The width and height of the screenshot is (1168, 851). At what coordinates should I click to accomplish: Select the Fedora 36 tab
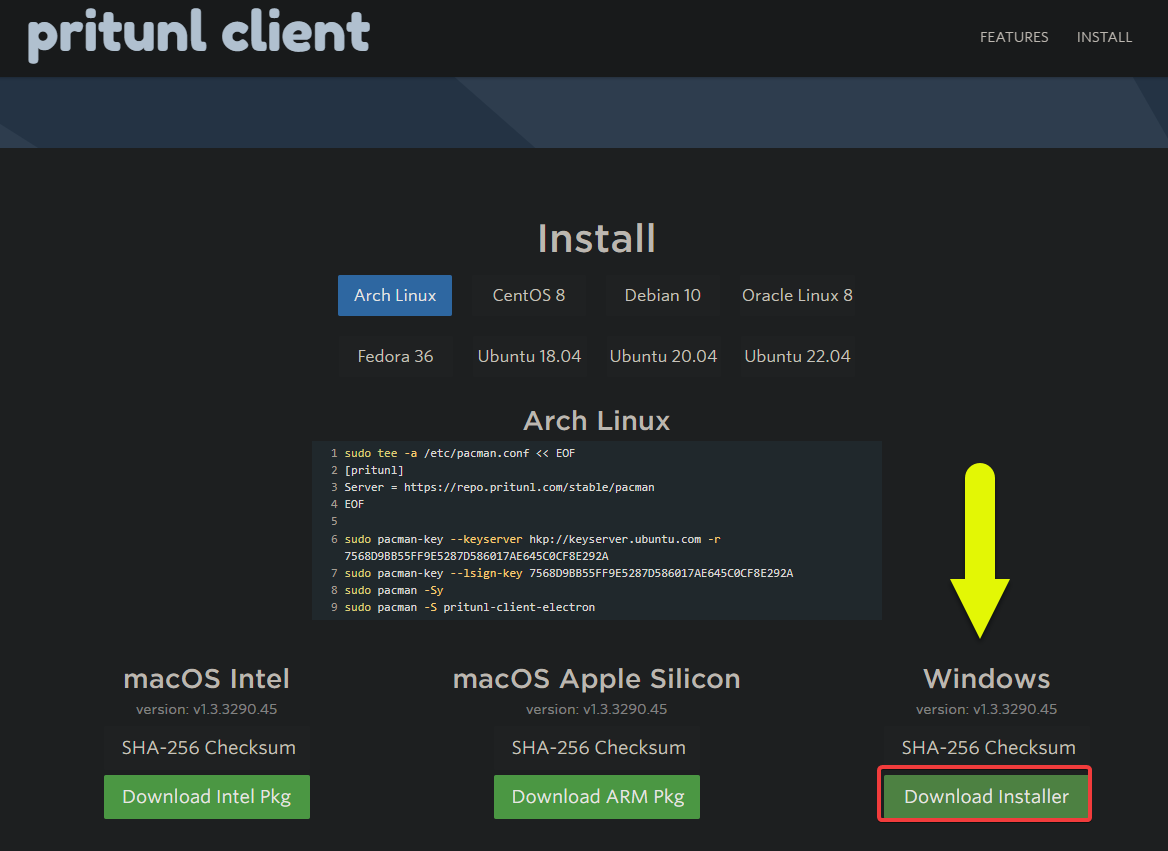coord(395,356)
